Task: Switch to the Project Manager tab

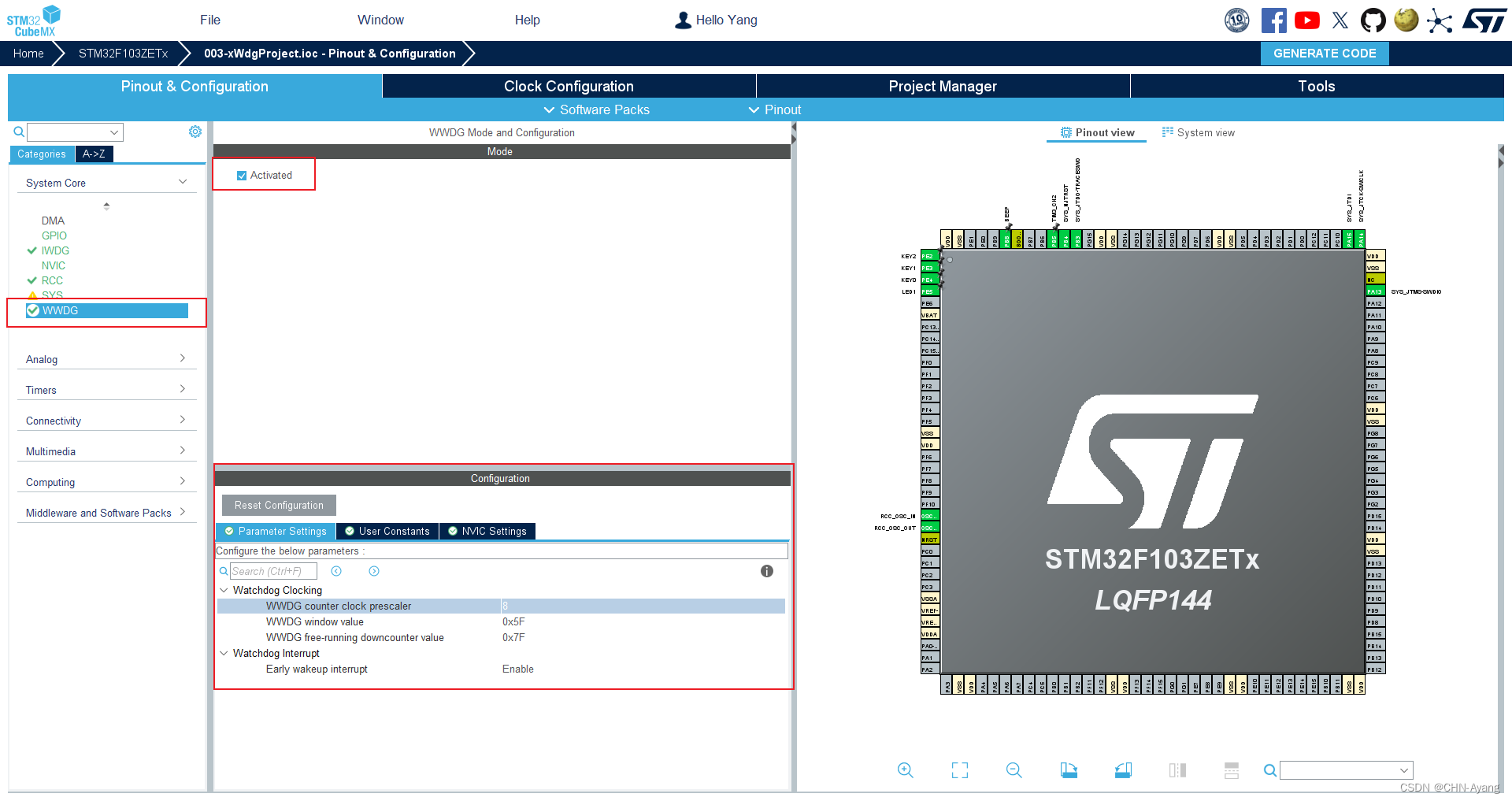Action: click(x=943, y=87)
